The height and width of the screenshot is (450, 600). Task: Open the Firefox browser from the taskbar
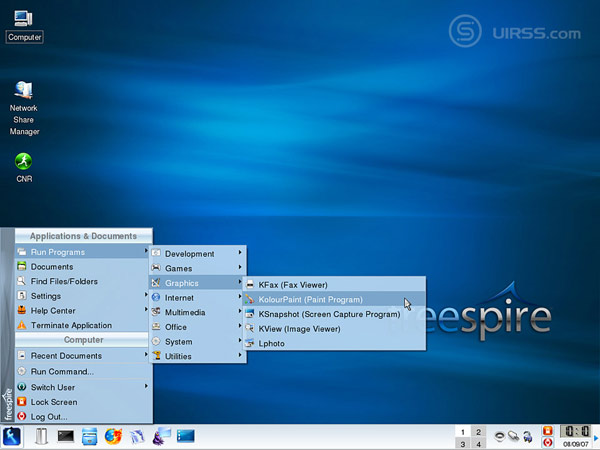[x=113, y=436]
